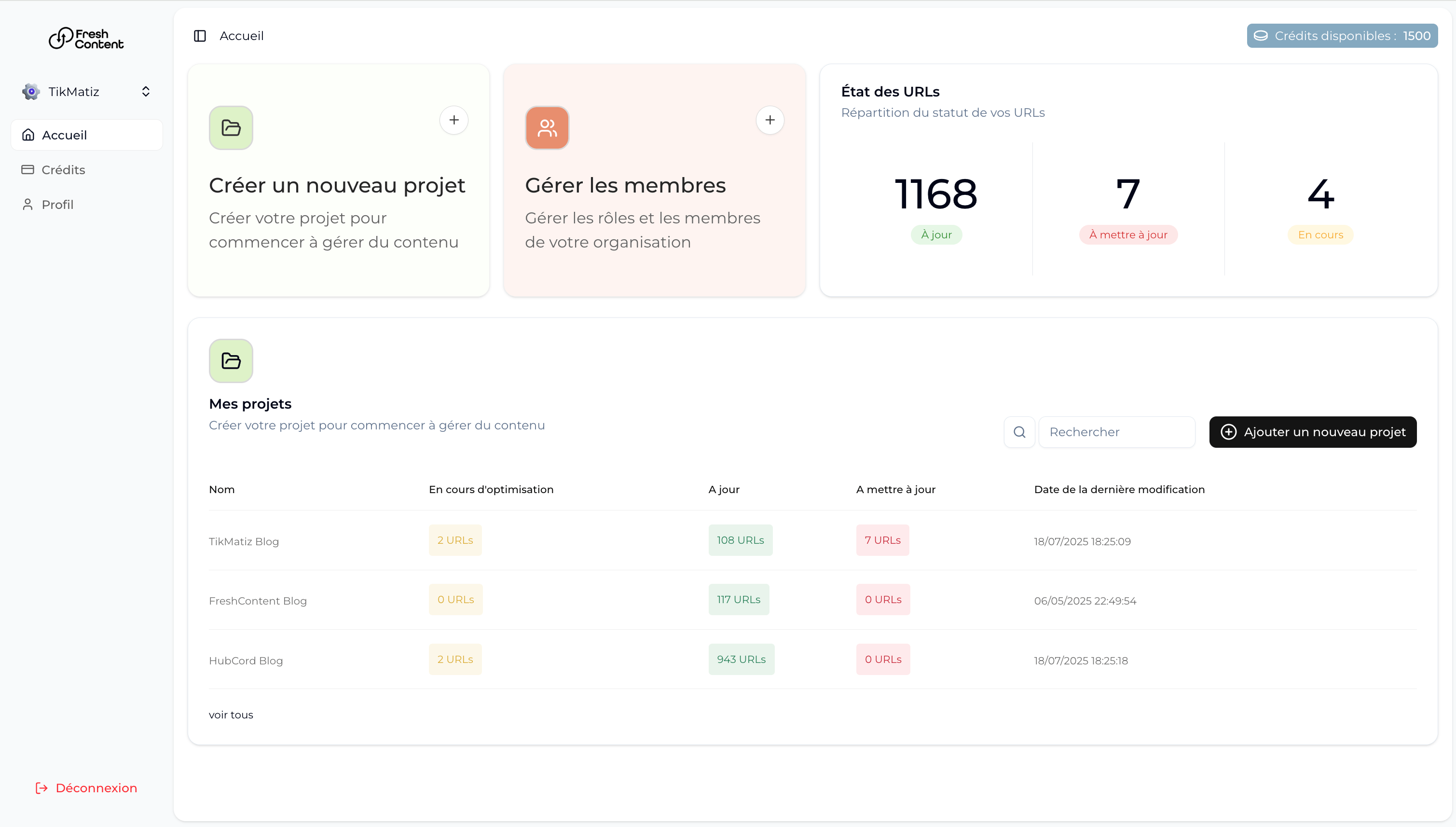Click the En cours d'optimisation column header

(x=491, y=489)
